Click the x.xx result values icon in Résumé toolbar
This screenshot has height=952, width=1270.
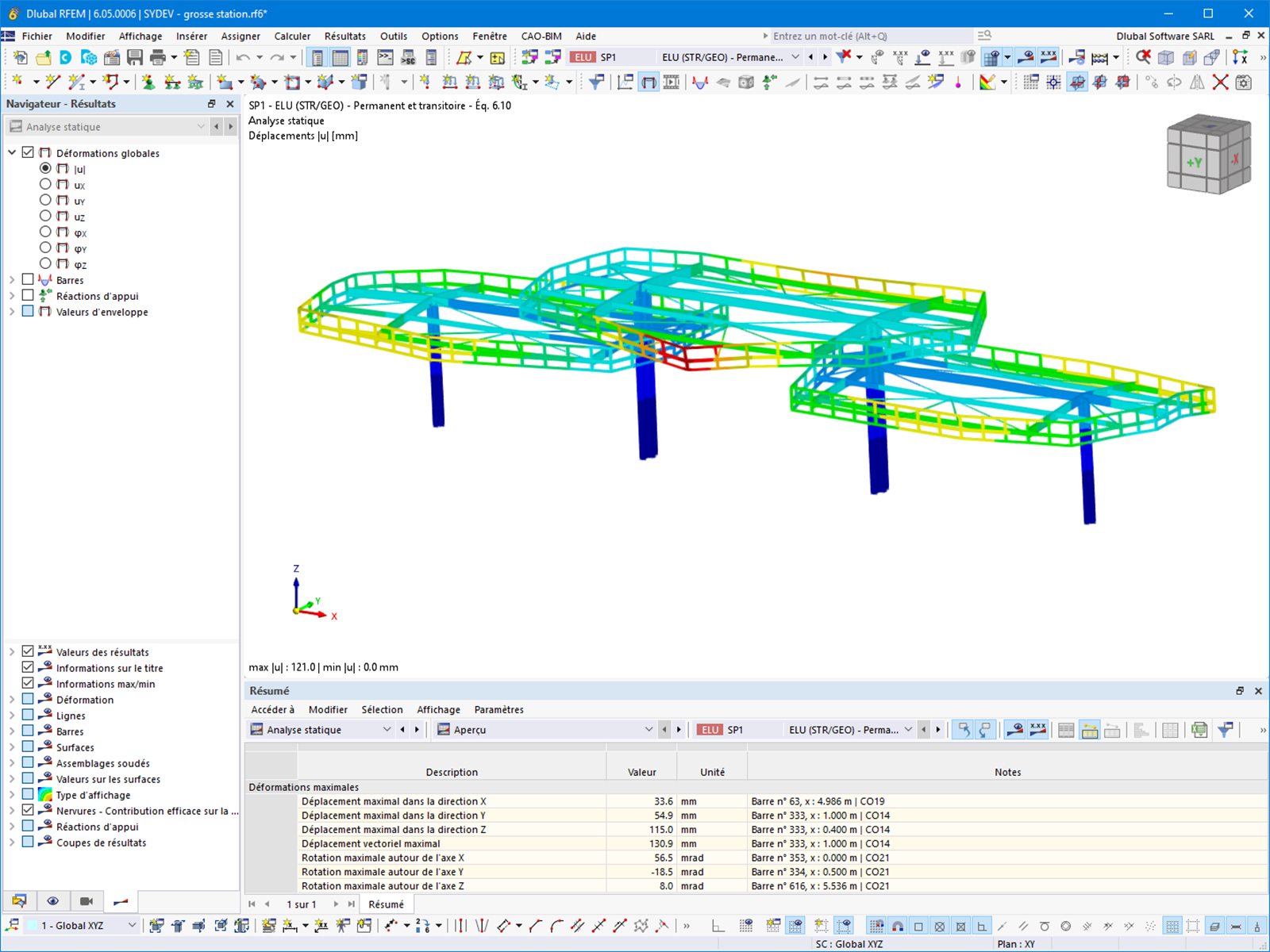click(1037, 730)
